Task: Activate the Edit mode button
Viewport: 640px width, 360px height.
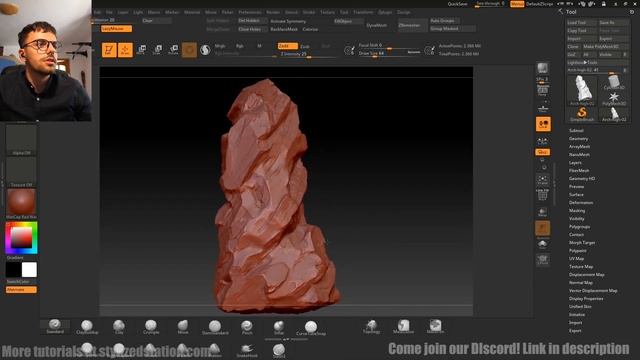Action: (109, 50)
